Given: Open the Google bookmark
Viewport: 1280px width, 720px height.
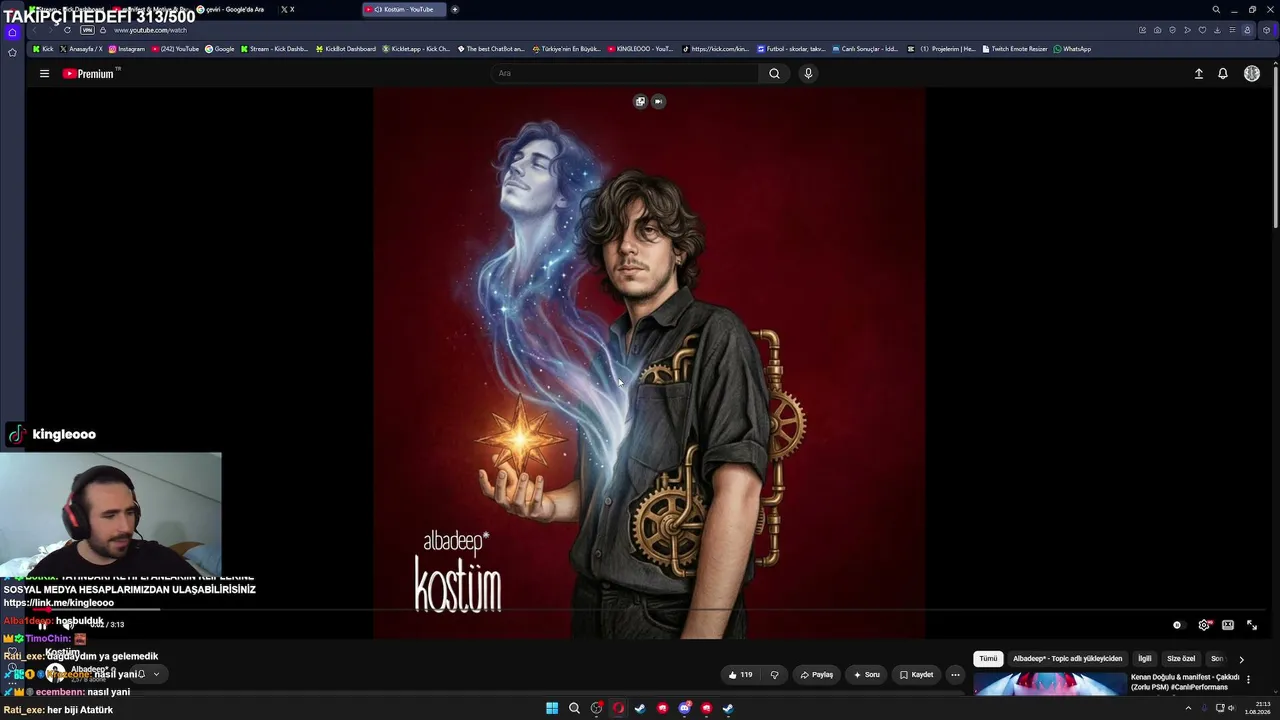Looking at the screenshot, I should [220, 49].
